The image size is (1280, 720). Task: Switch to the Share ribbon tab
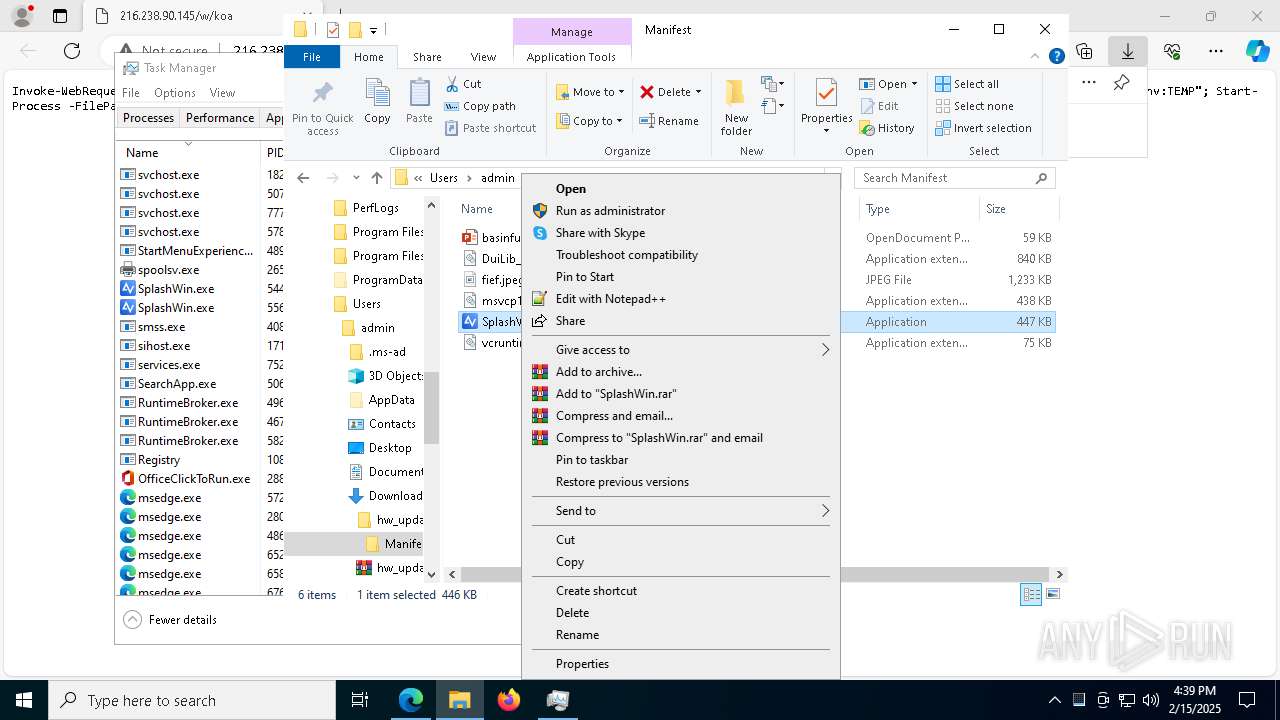pos(427,57)
